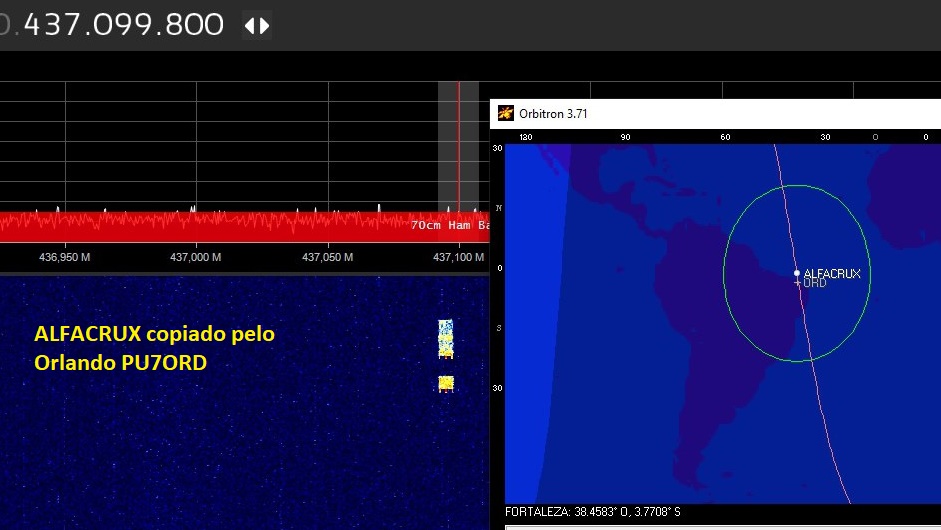This screenshot has width=941, height=530.
Task: Click the Orbitron 3.71 window title text
Action: pyautogui.click(x=553, y=113)
